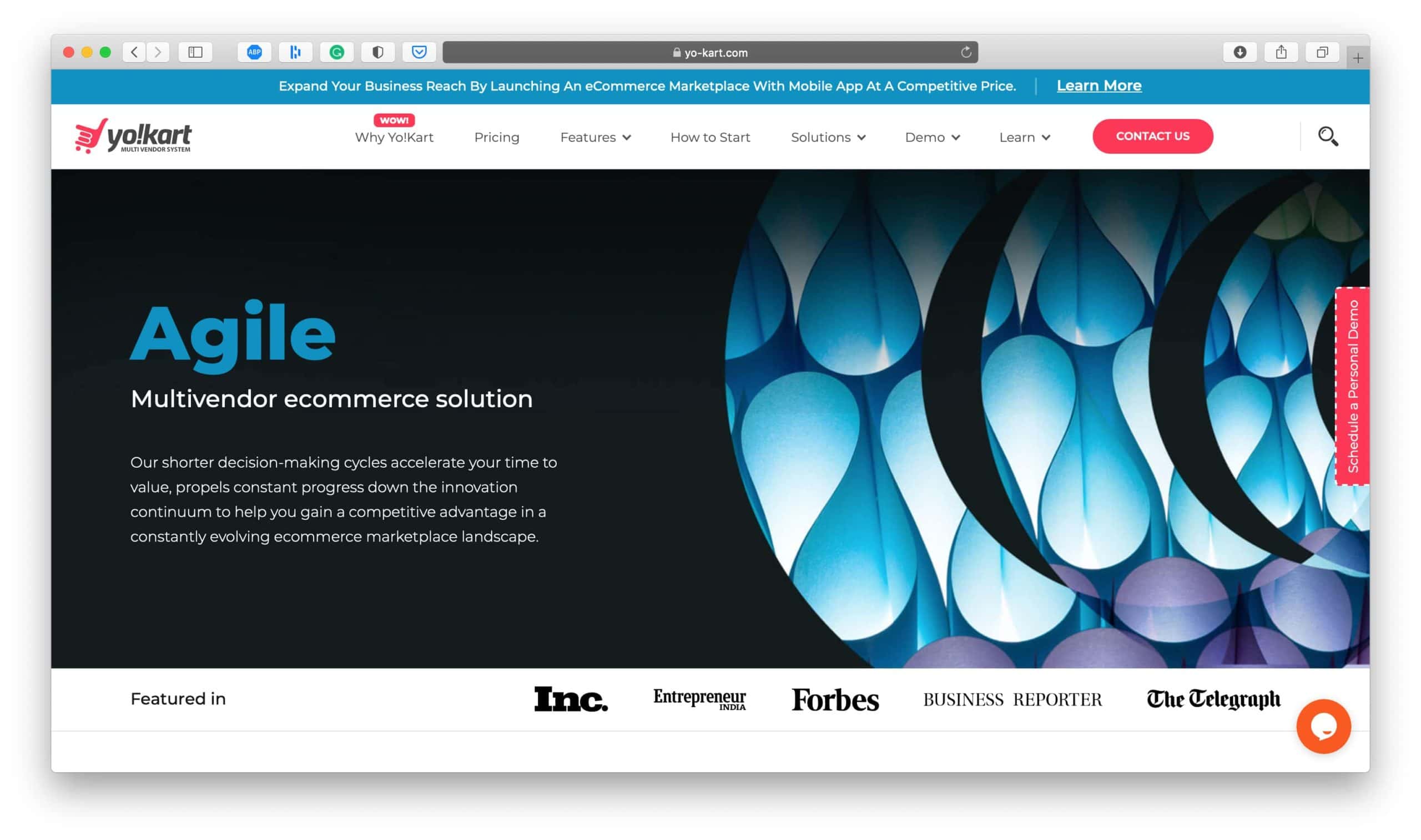Click the reader view browser icon
Screen dimensions: 1421x840
pos(198,52)
